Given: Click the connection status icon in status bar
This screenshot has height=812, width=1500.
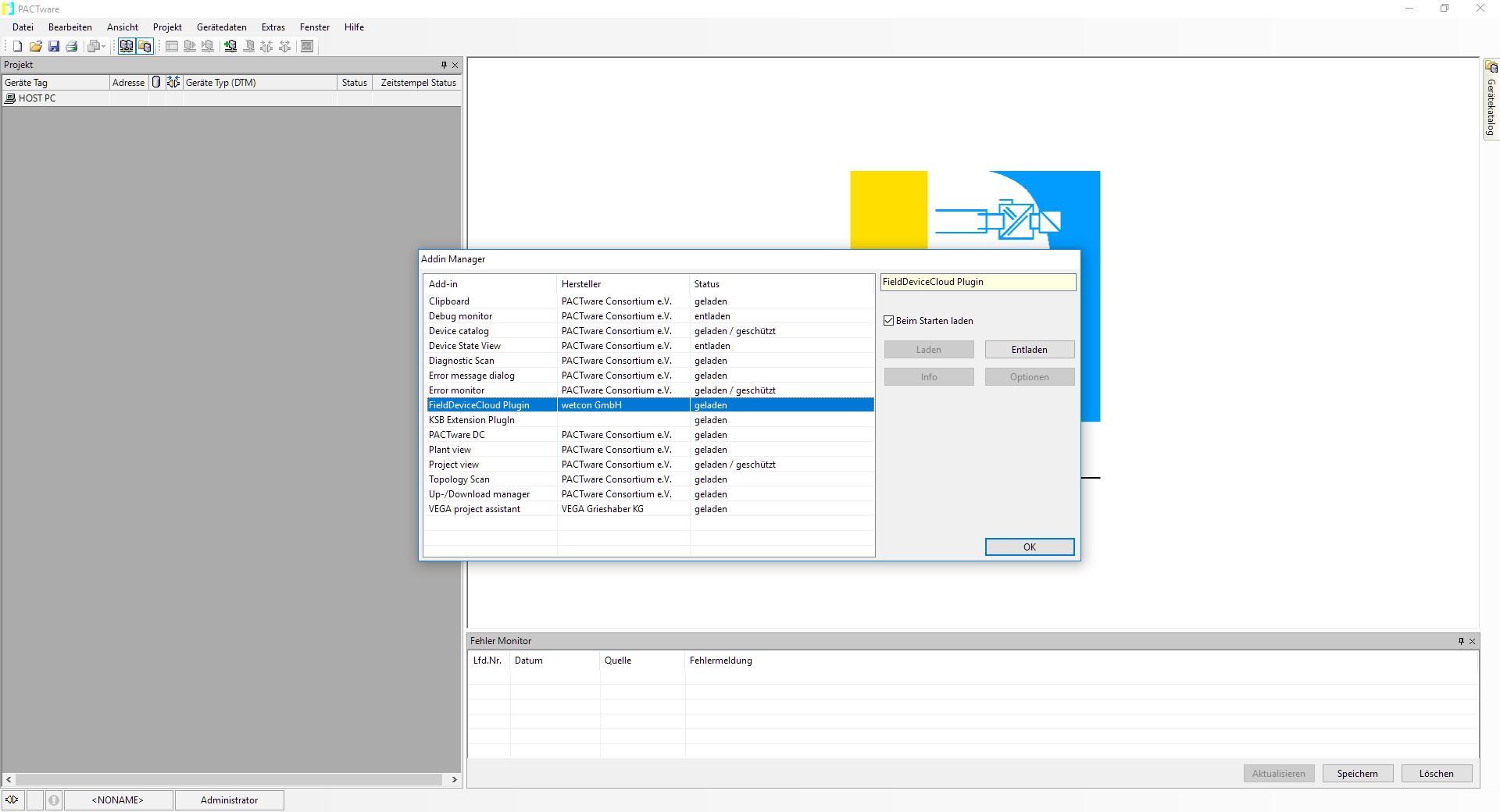Looking at the screenshot, I should click(x=12, y=800).
